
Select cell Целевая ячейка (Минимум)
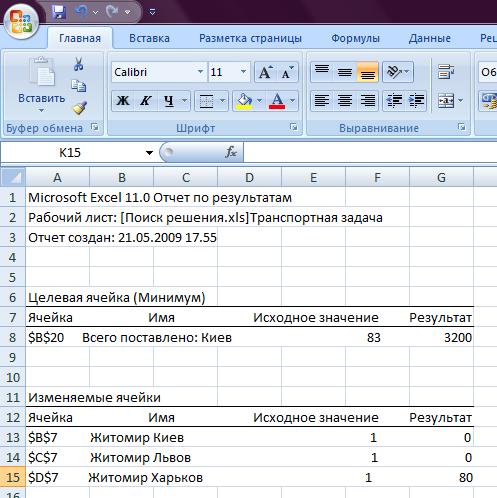pyautogui.click(x=117, y=297)
